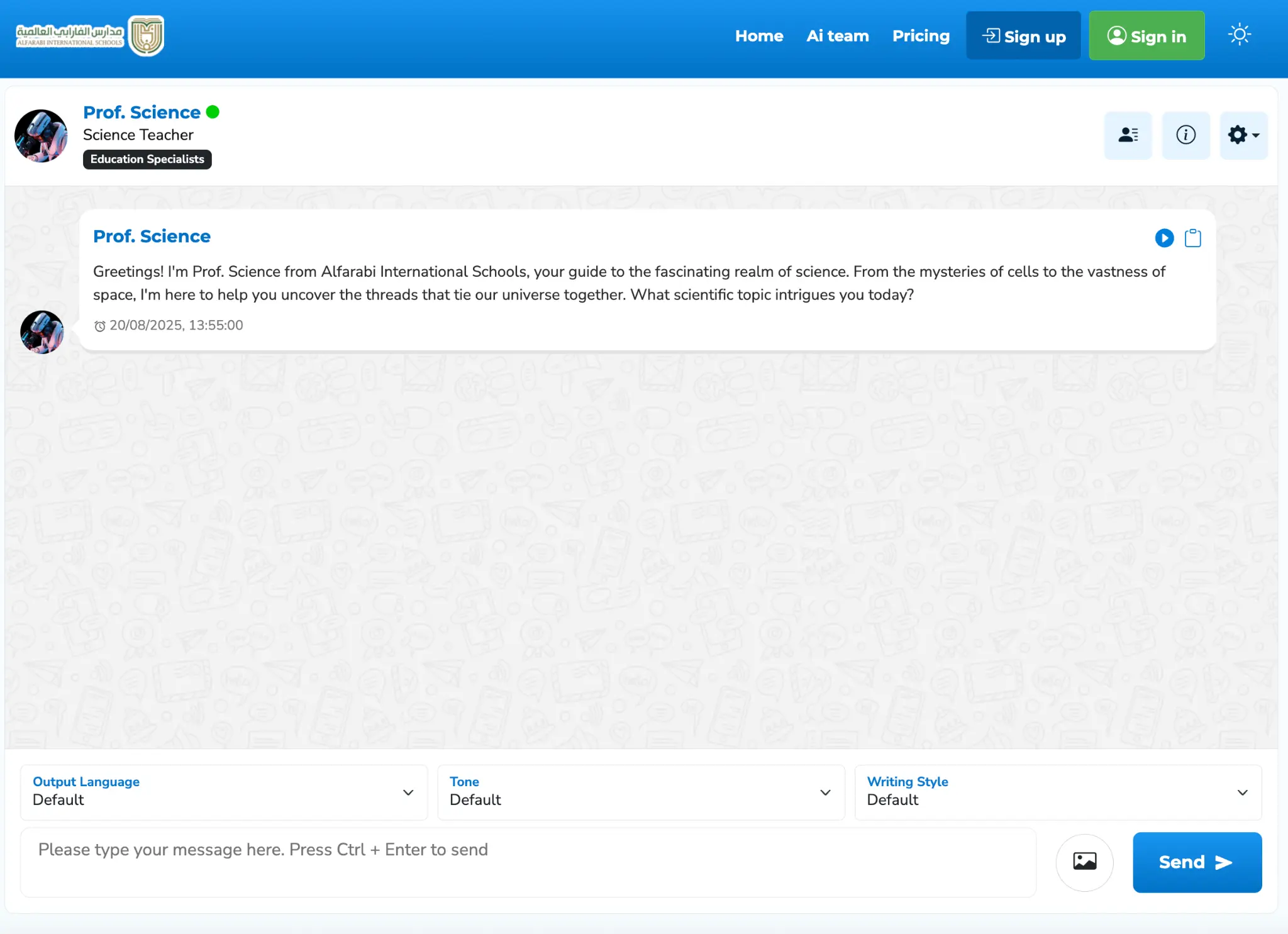Play the Prof. Science greeting audio
This screenshot has width=1288, height=934.
pos(1164,238)
